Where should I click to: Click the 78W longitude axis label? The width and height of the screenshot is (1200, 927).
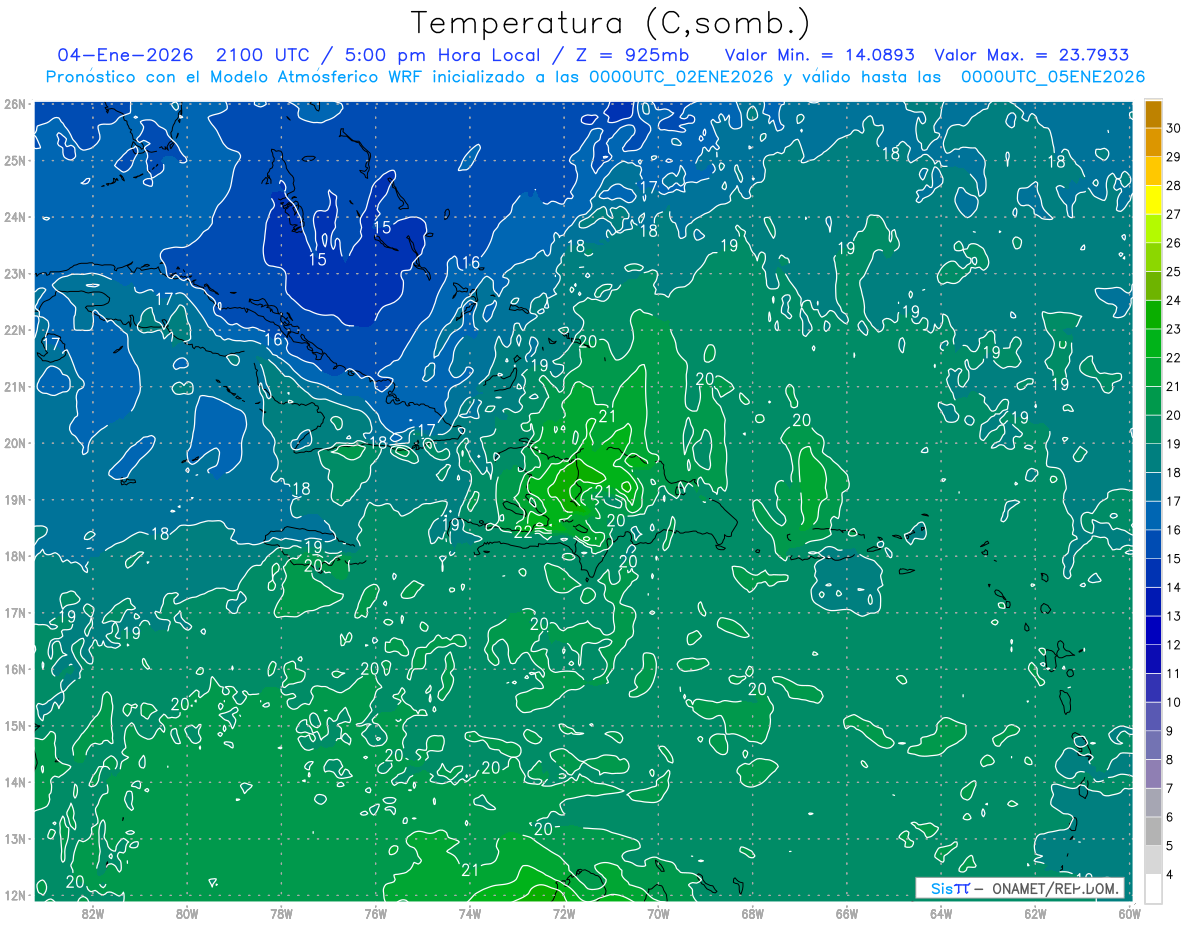[281, 912]
